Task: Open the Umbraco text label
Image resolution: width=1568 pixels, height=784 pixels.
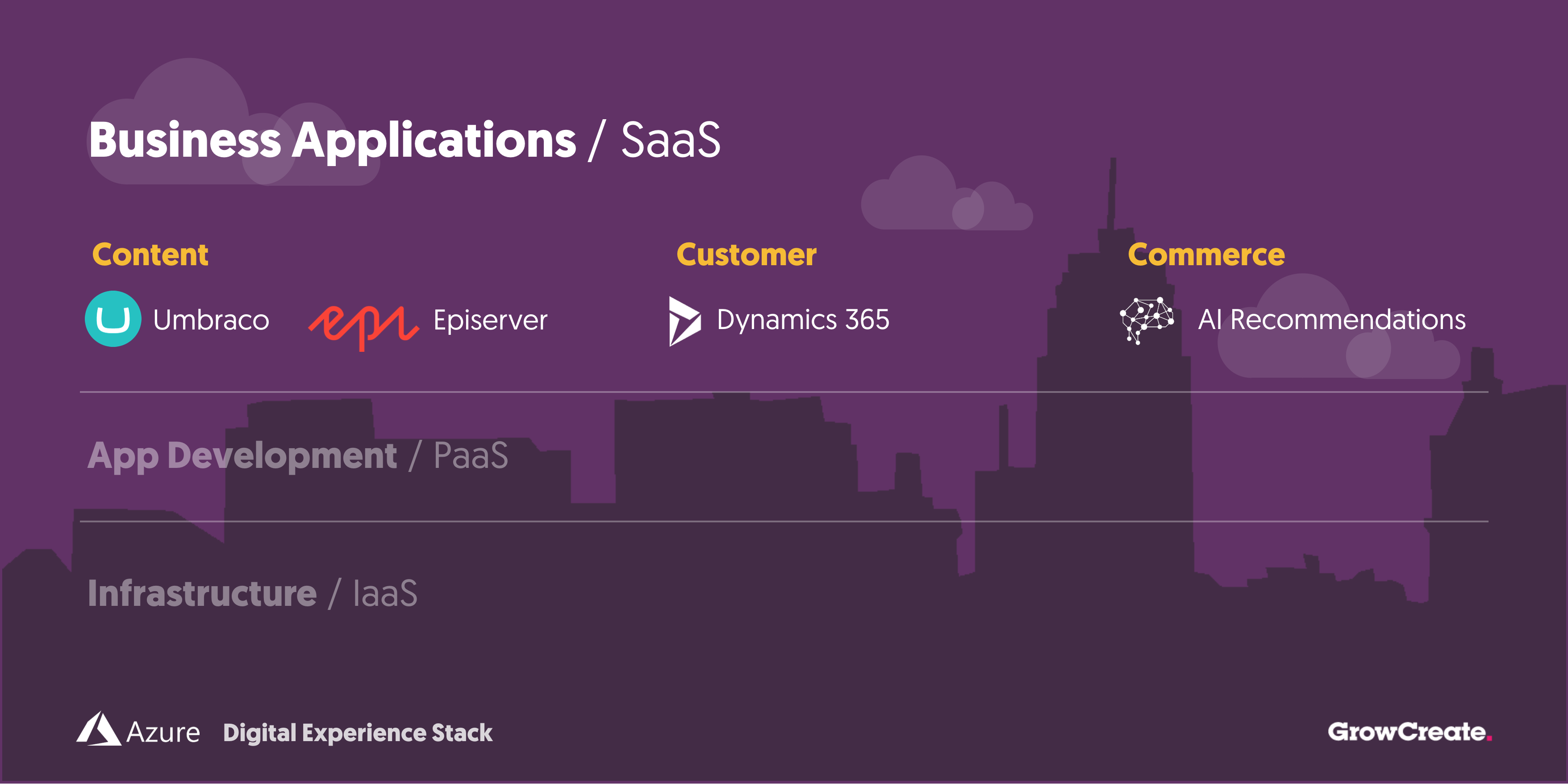Action: click(x=211, y=320)
